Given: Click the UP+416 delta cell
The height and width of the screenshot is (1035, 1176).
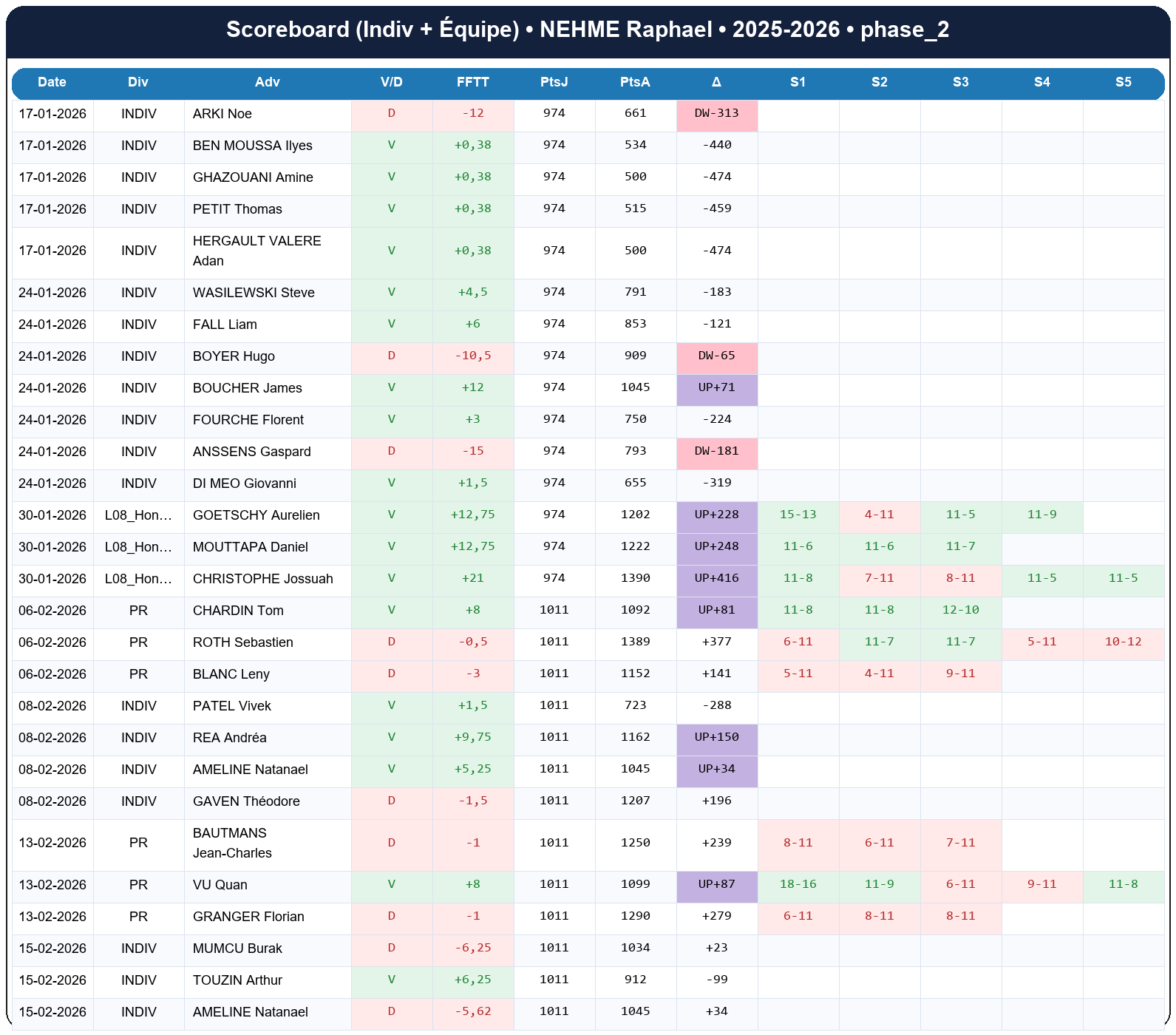Looking at the screenshot, I should pos(716,579).
